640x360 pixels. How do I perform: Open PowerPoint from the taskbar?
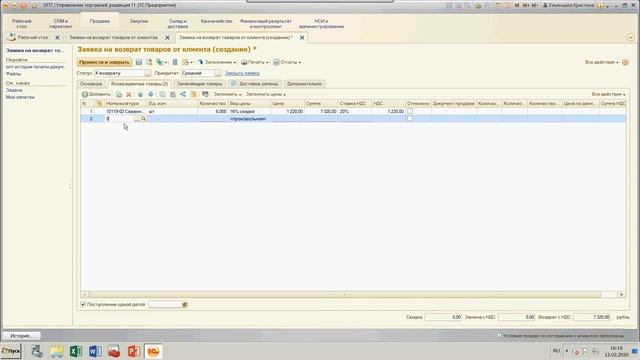[133, 351]
